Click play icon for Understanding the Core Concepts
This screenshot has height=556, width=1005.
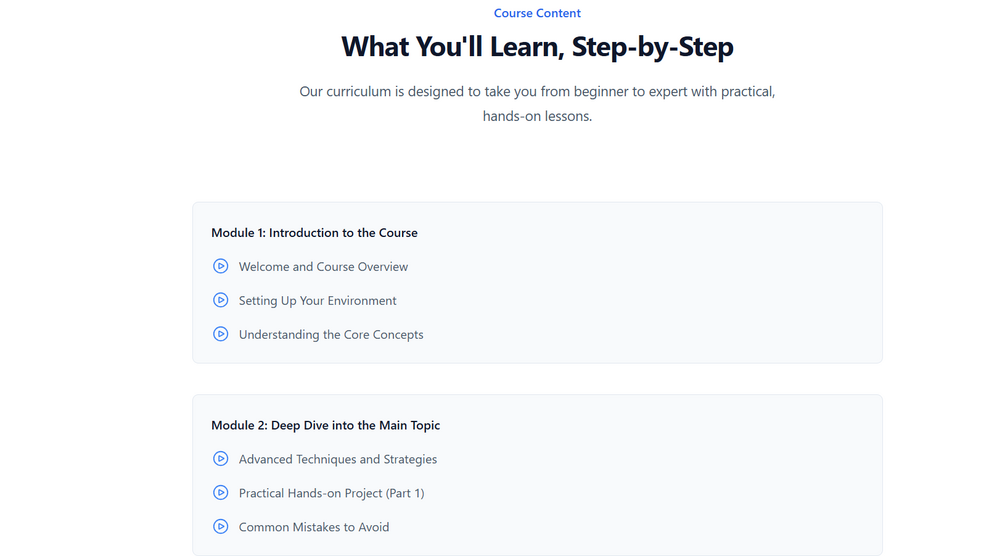[x=221, y=334]
